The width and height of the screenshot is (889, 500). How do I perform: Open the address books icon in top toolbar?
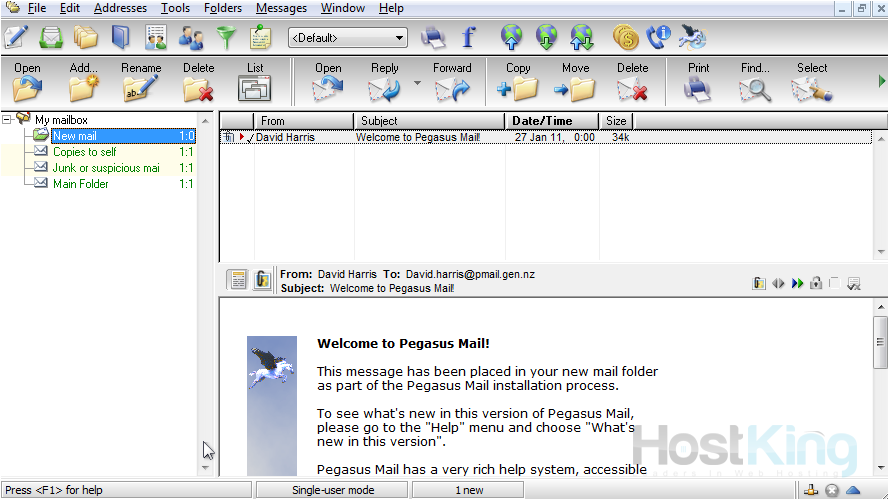[x=120, y=38]
